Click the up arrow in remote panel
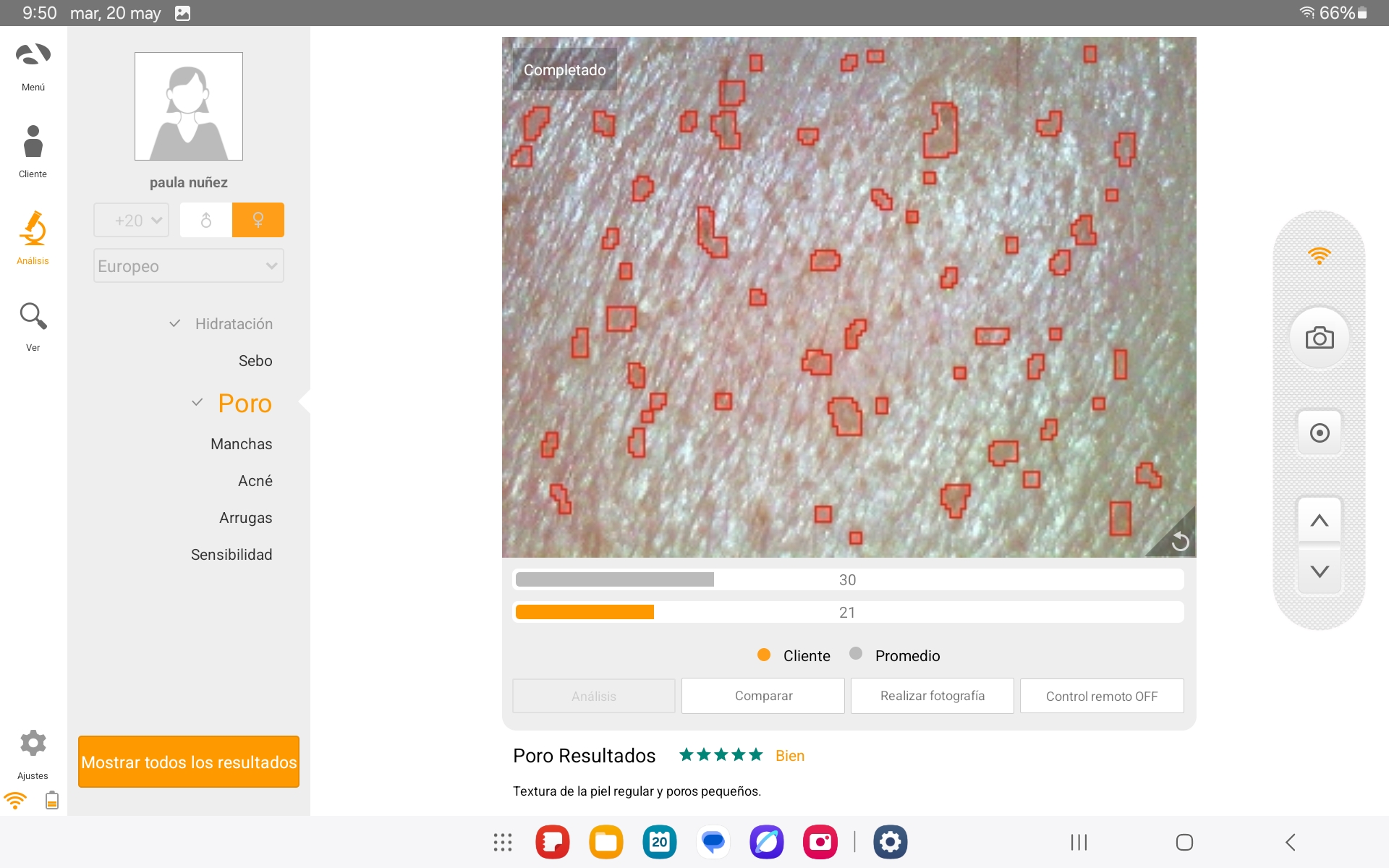Image resolution: width=1389 pixels, height=868 pixels. click(x=1320, y=520)
